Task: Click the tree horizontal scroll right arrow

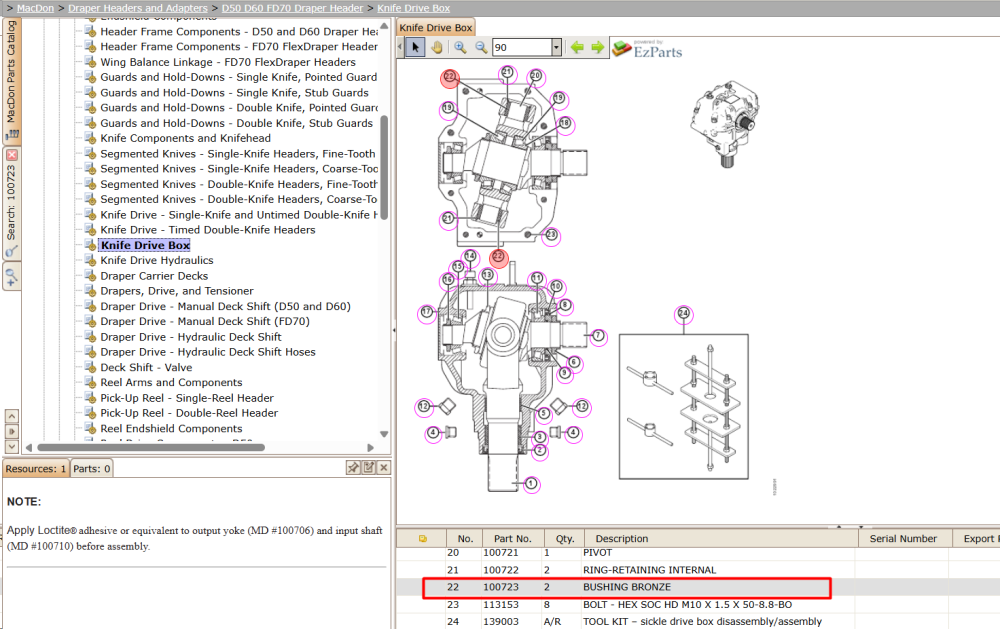Action: (x=371, y=447)
